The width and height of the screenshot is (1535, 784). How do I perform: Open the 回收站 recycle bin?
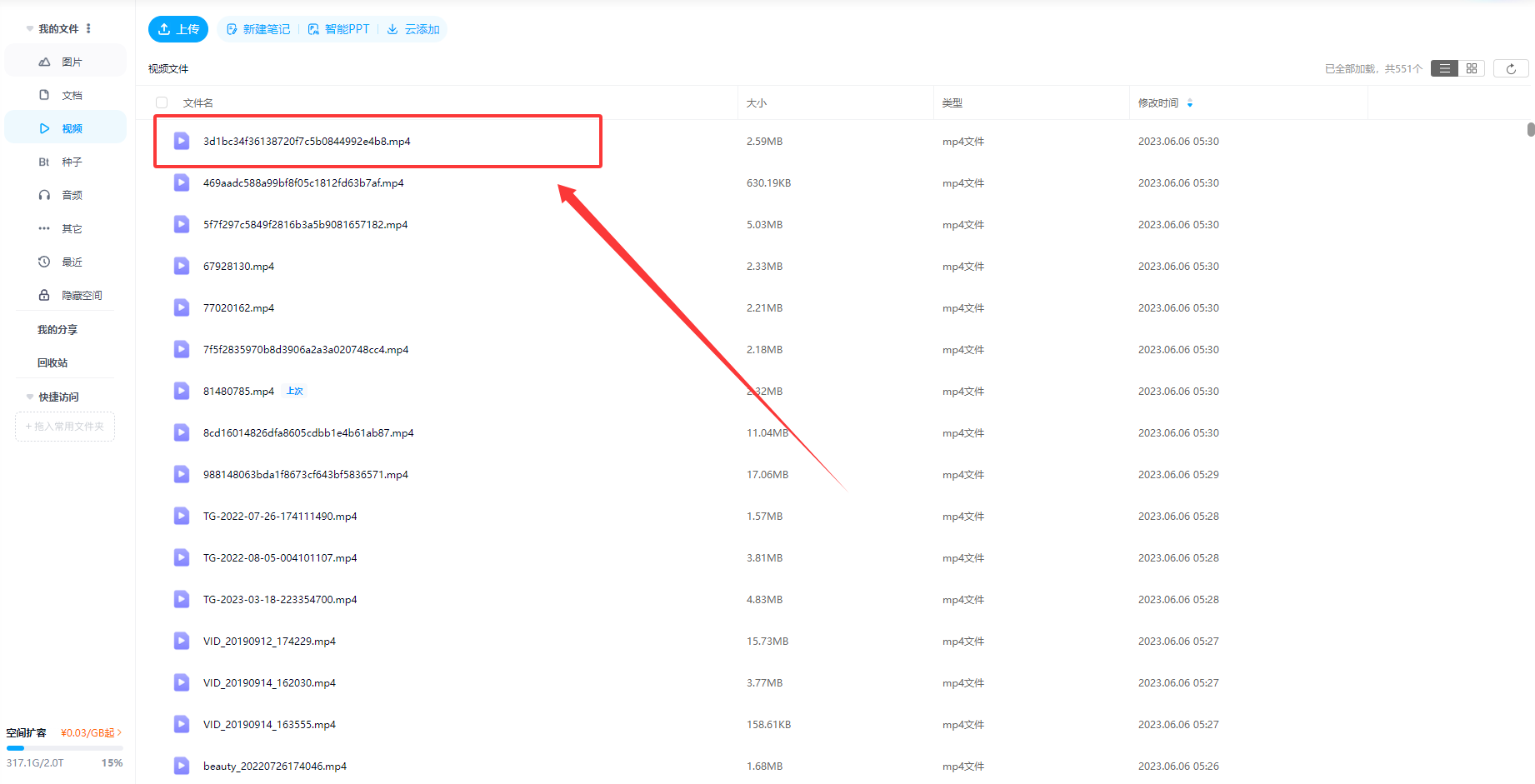coord(52,363)
